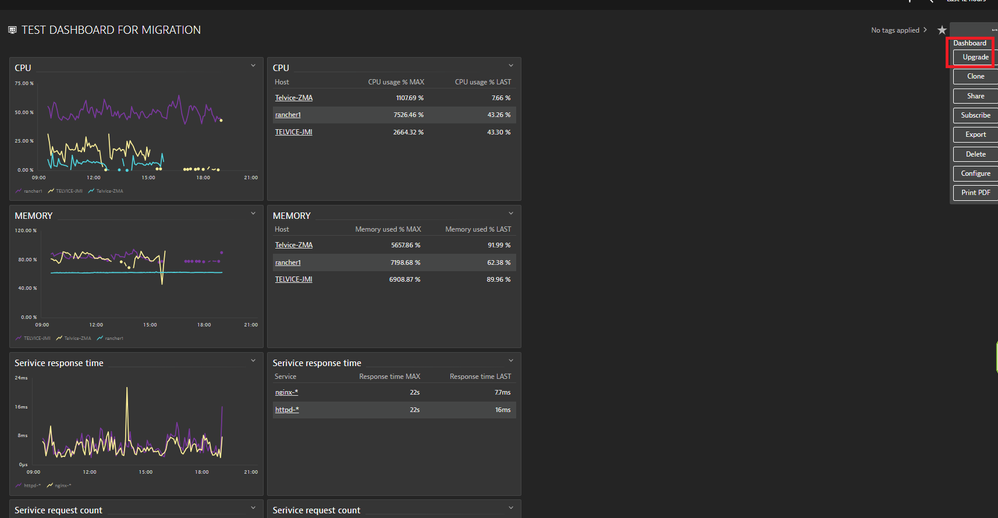The width and height of the screenshot is (998, 518).
Task: Select Print PDF in the dashboard menu
Action: pos(975,192)
